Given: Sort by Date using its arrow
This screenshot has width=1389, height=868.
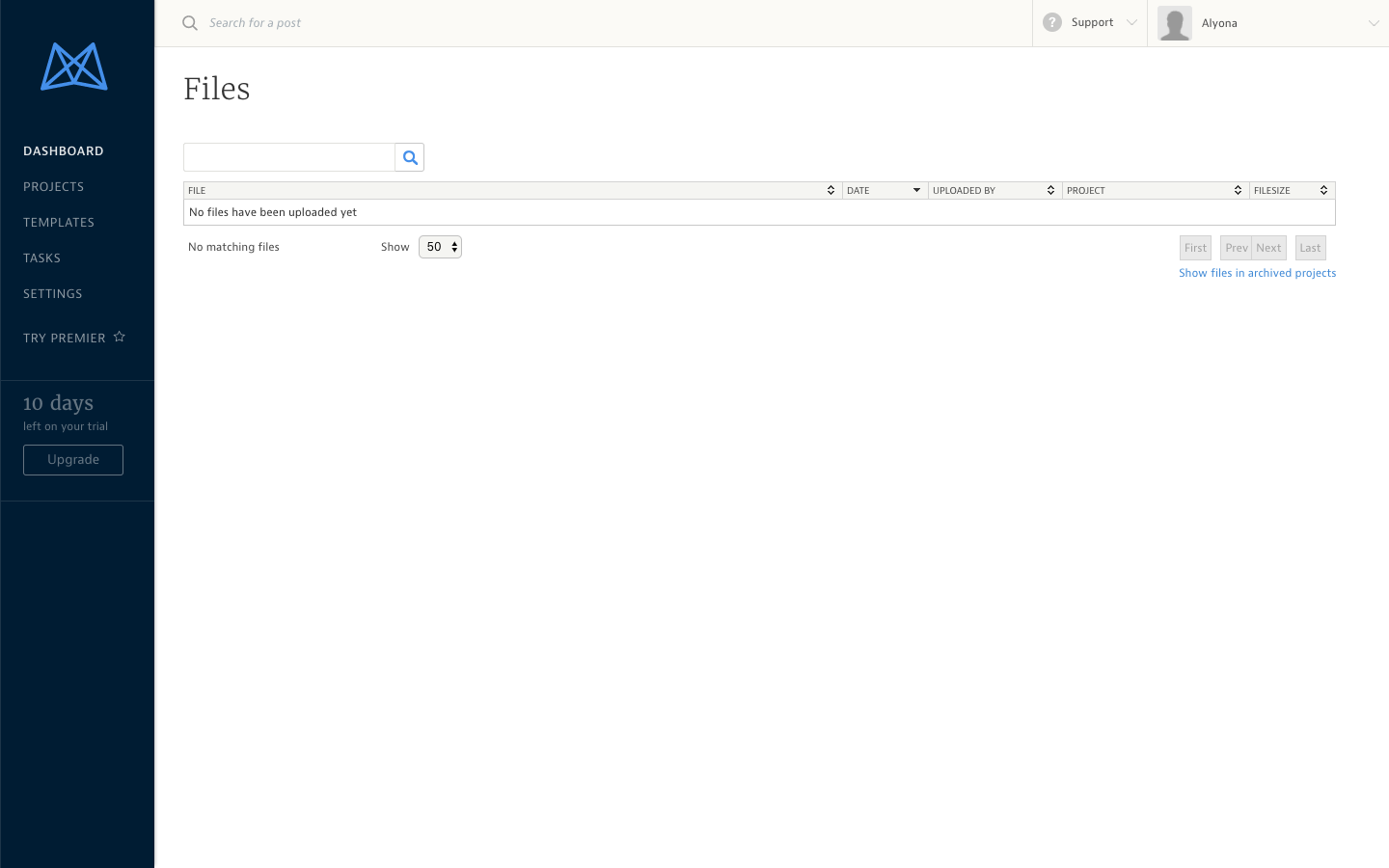Looking at the screenshot, I should pyautogui.click(x=916, y=191).
